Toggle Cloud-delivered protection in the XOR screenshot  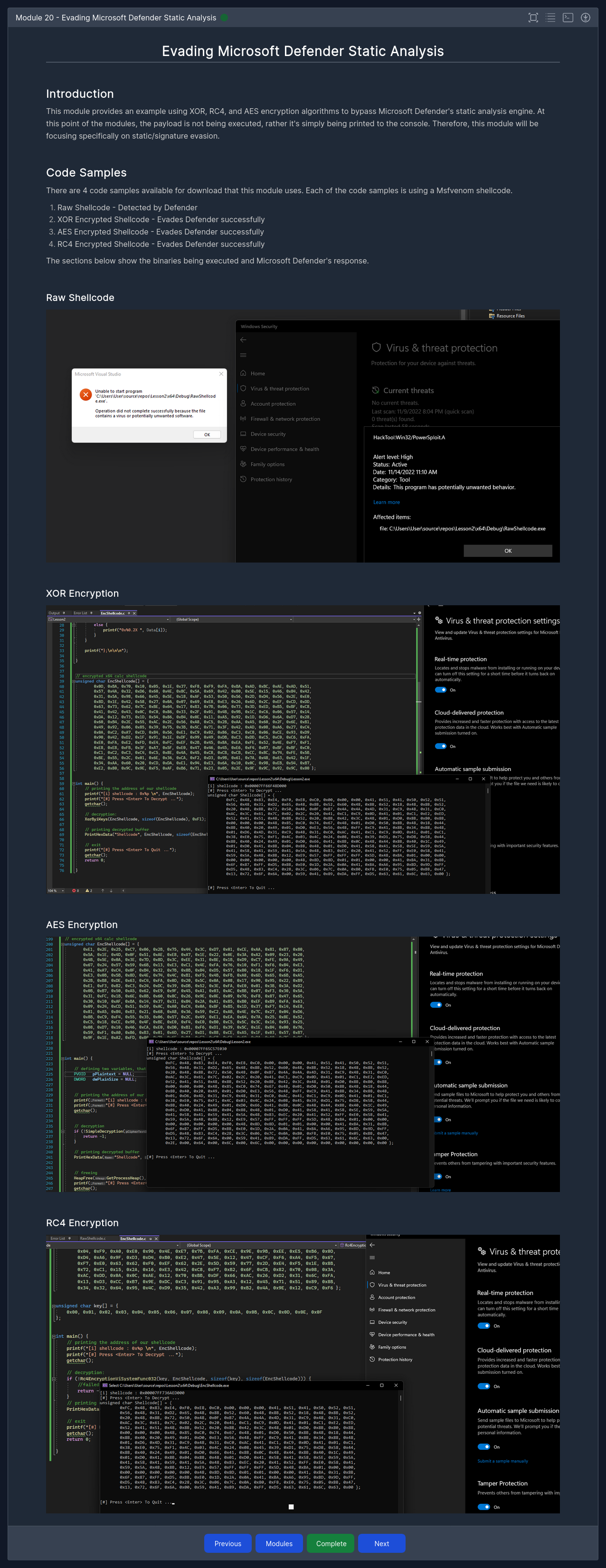pos(441,746)
